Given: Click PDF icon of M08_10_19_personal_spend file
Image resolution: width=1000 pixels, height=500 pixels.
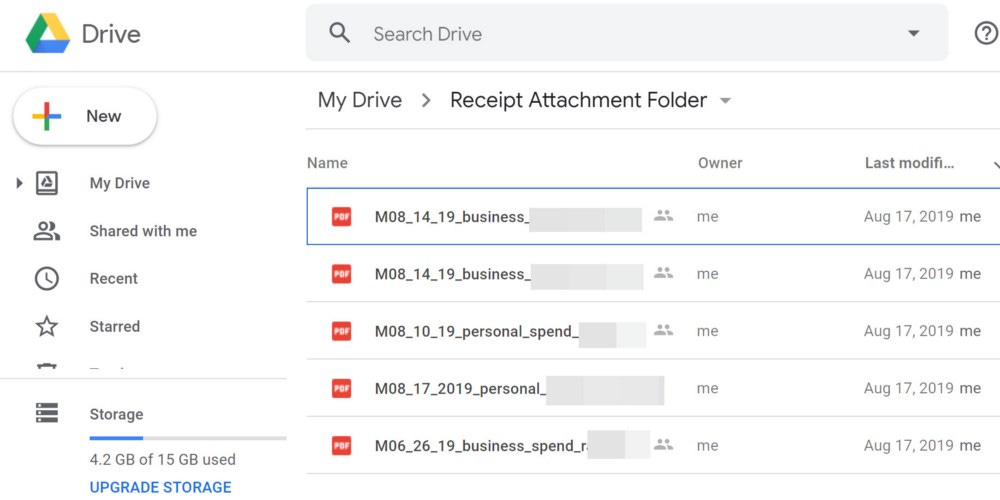Looking at the screenshot, I should (x=341, y=331).
